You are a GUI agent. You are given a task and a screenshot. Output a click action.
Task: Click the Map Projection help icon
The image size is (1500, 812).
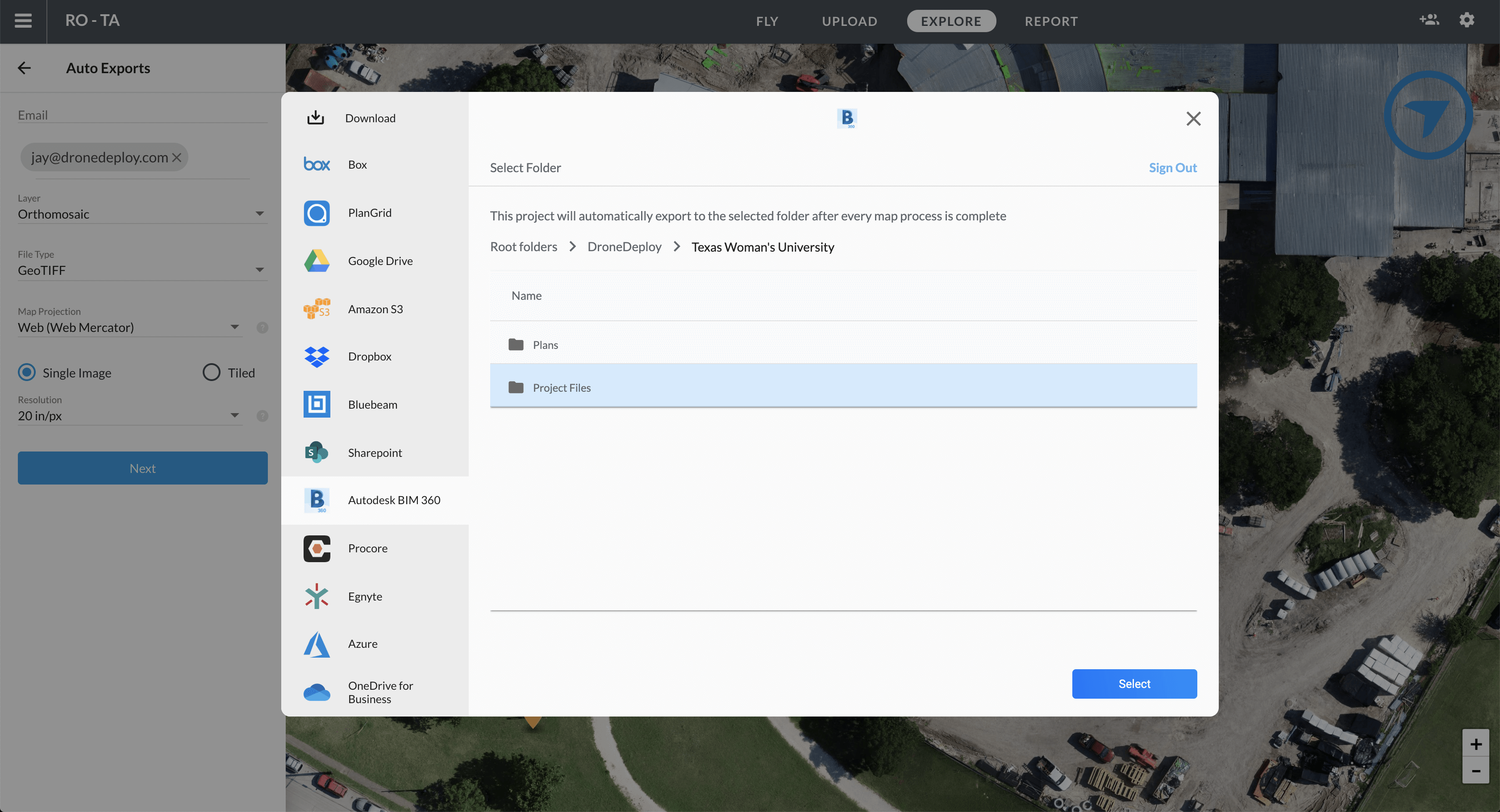tap(262, 328)
